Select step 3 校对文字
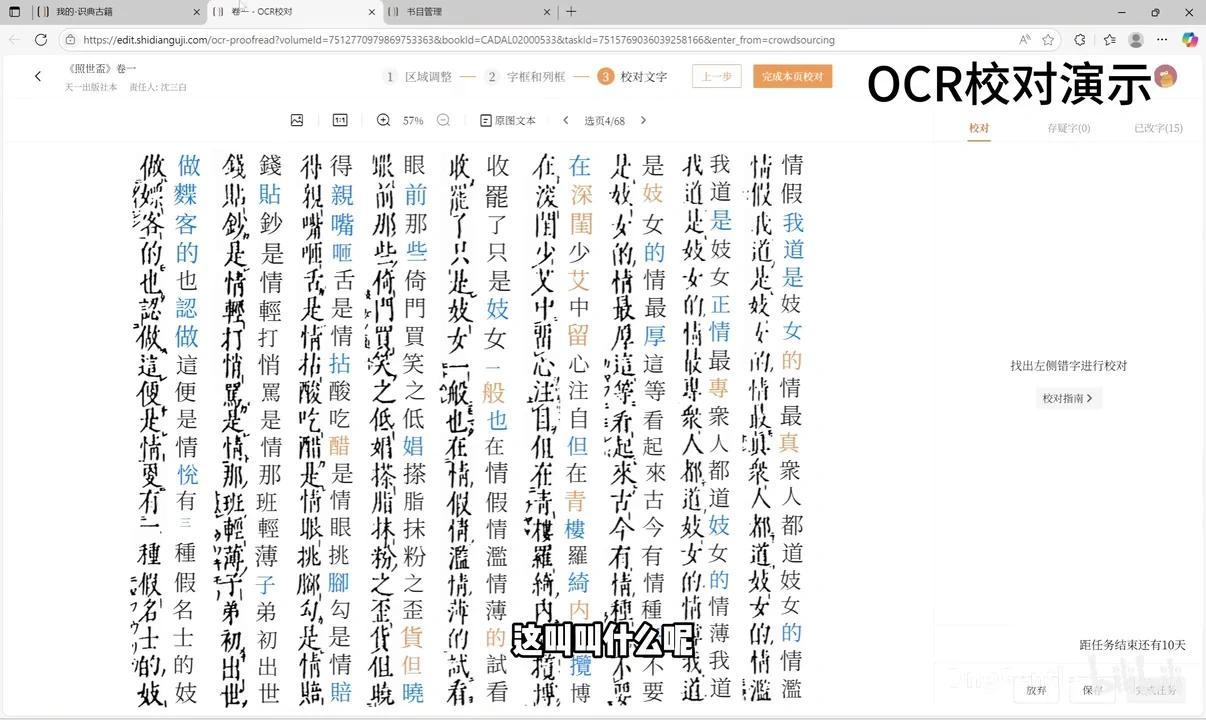Screen dimensions: 1206x720 point(633,77)
